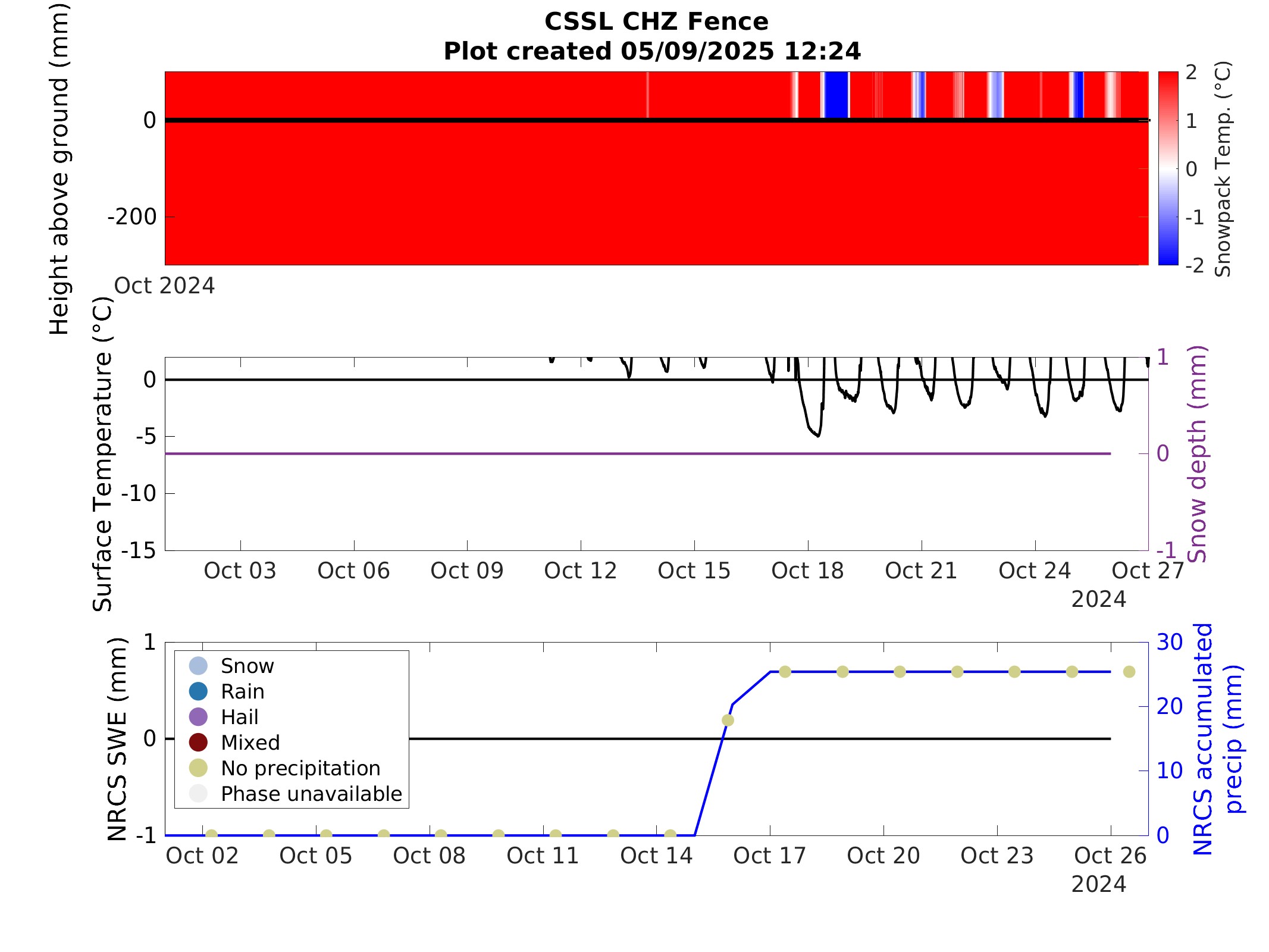Screen dimensions: 1269x952
Task: Click the "Oct 11" date tick label
Action: coord(543,856)
